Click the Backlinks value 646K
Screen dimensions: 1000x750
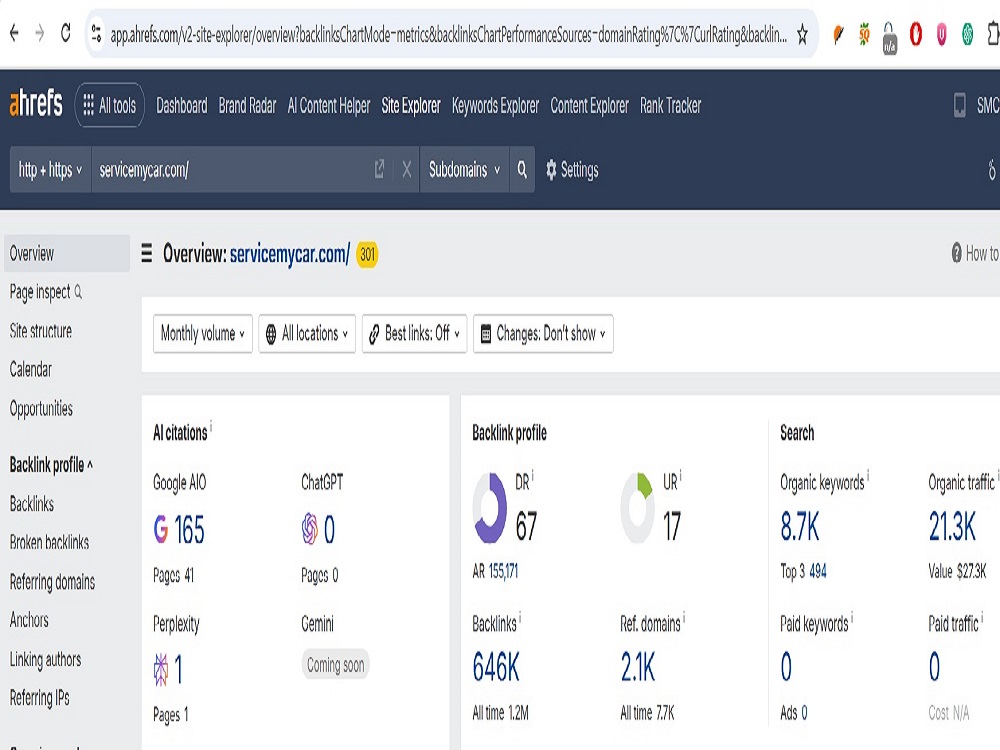[x=496, y=668]
